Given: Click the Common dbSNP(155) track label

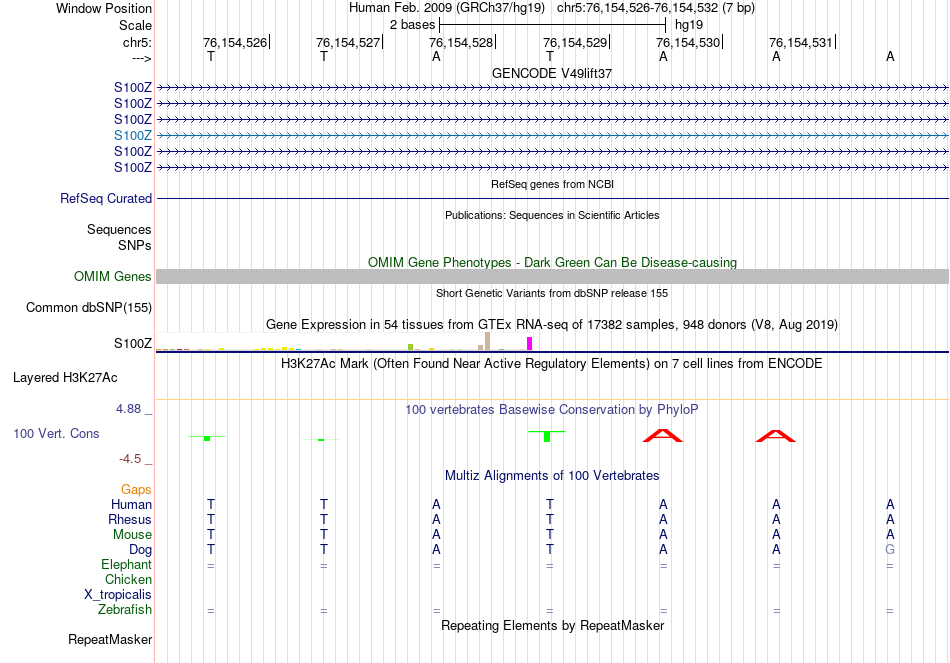Looking at the screenshot, I should coord(89,307).
